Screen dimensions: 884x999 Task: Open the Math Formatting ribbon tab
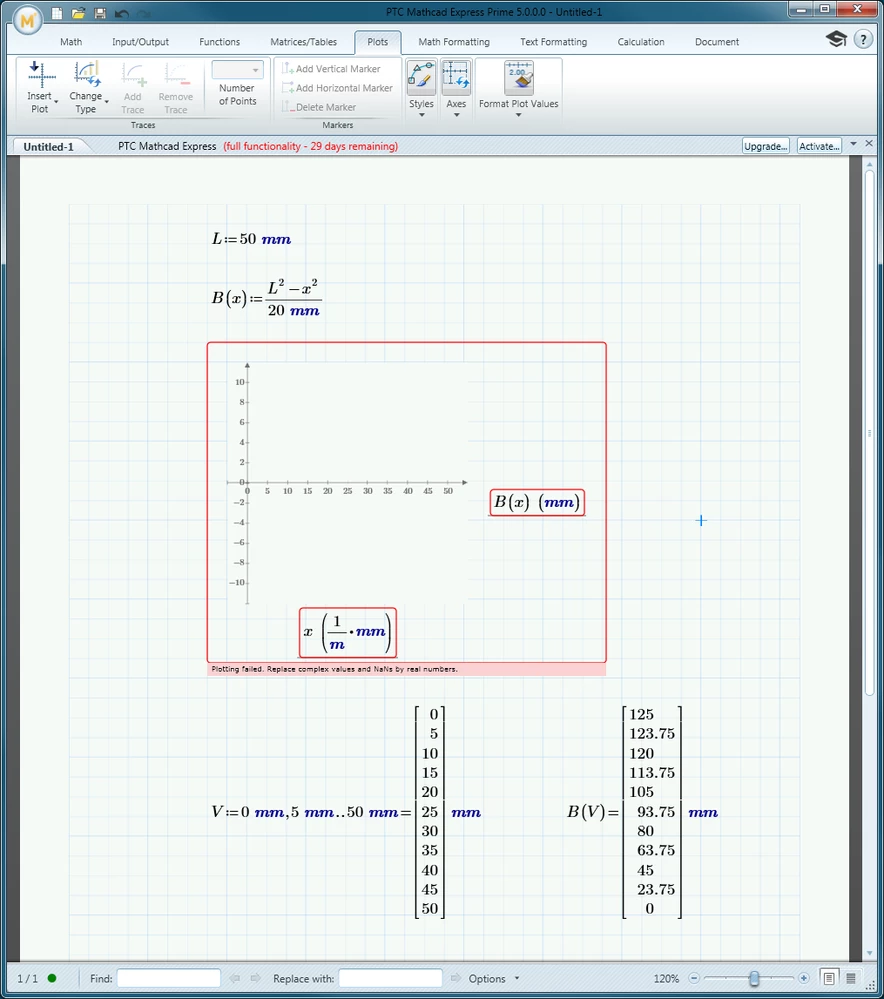coord(454,42)
